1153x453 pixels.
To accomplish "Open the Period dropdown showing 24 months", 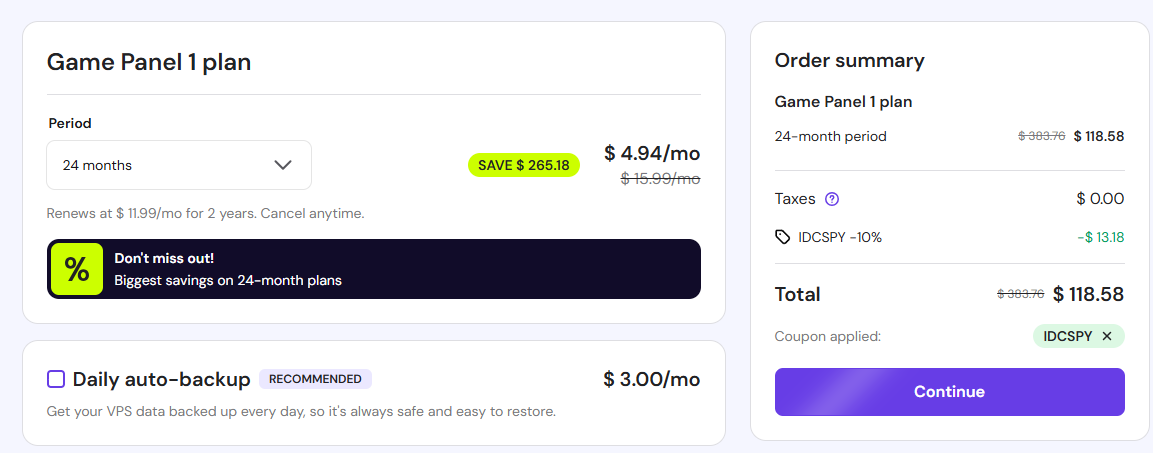I will click(x=178, y=165).
